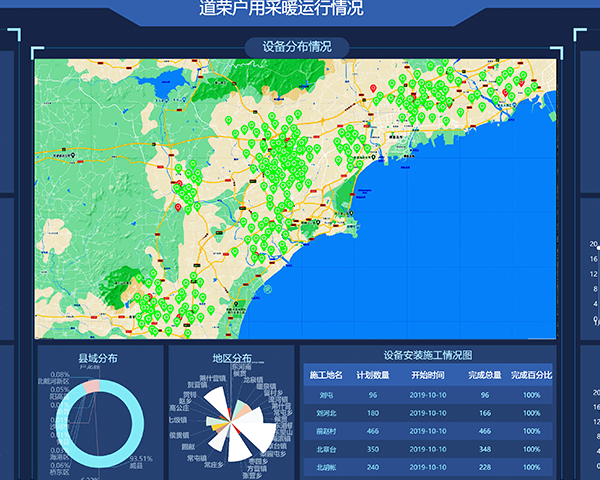Click the 地区分布 panel heading
The width and height of the screenshot is (600, 480).
[x=231, y=358]
